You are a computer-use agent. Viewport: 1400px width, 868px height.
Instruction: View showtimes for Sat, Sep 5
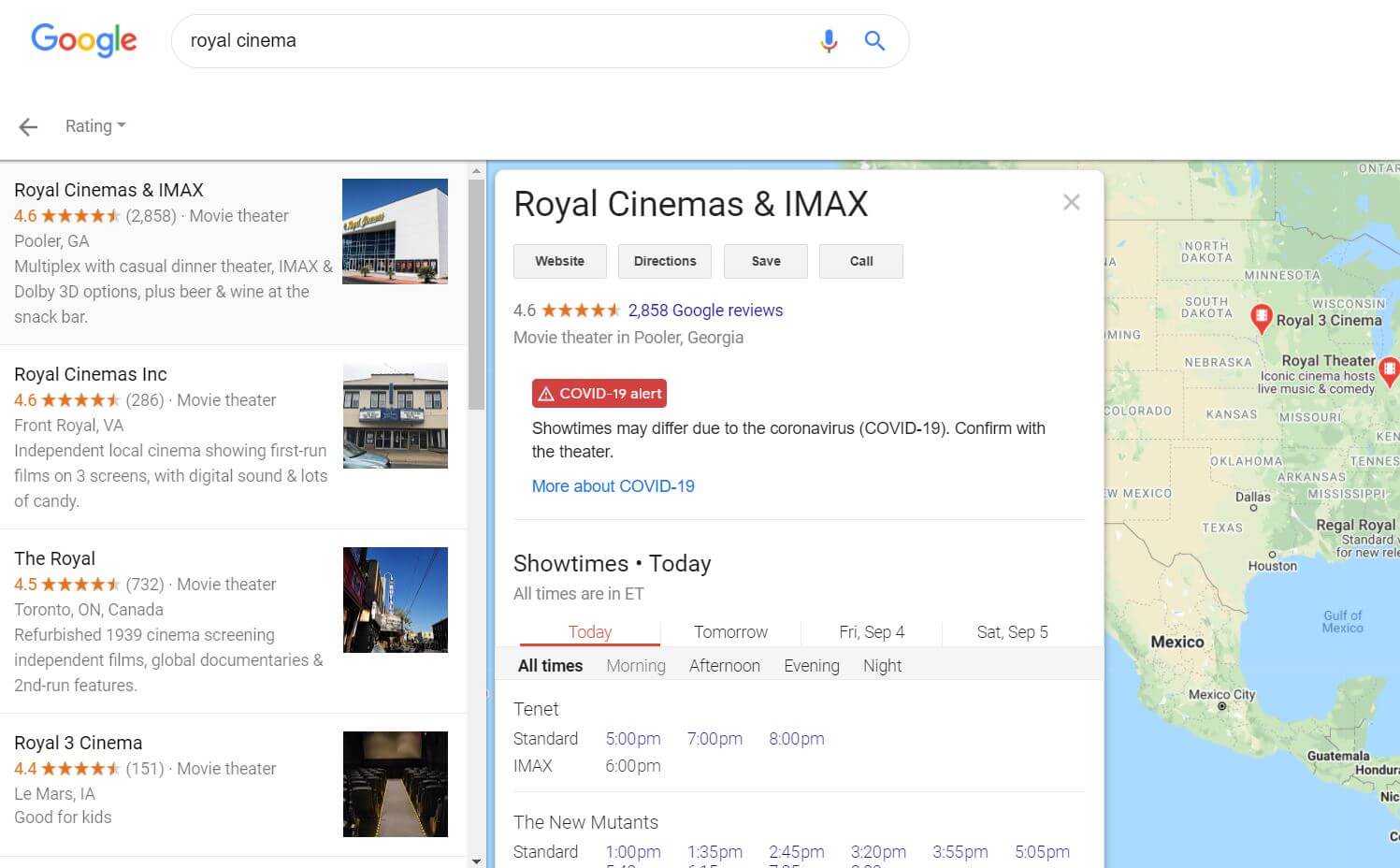(1011, 631)
